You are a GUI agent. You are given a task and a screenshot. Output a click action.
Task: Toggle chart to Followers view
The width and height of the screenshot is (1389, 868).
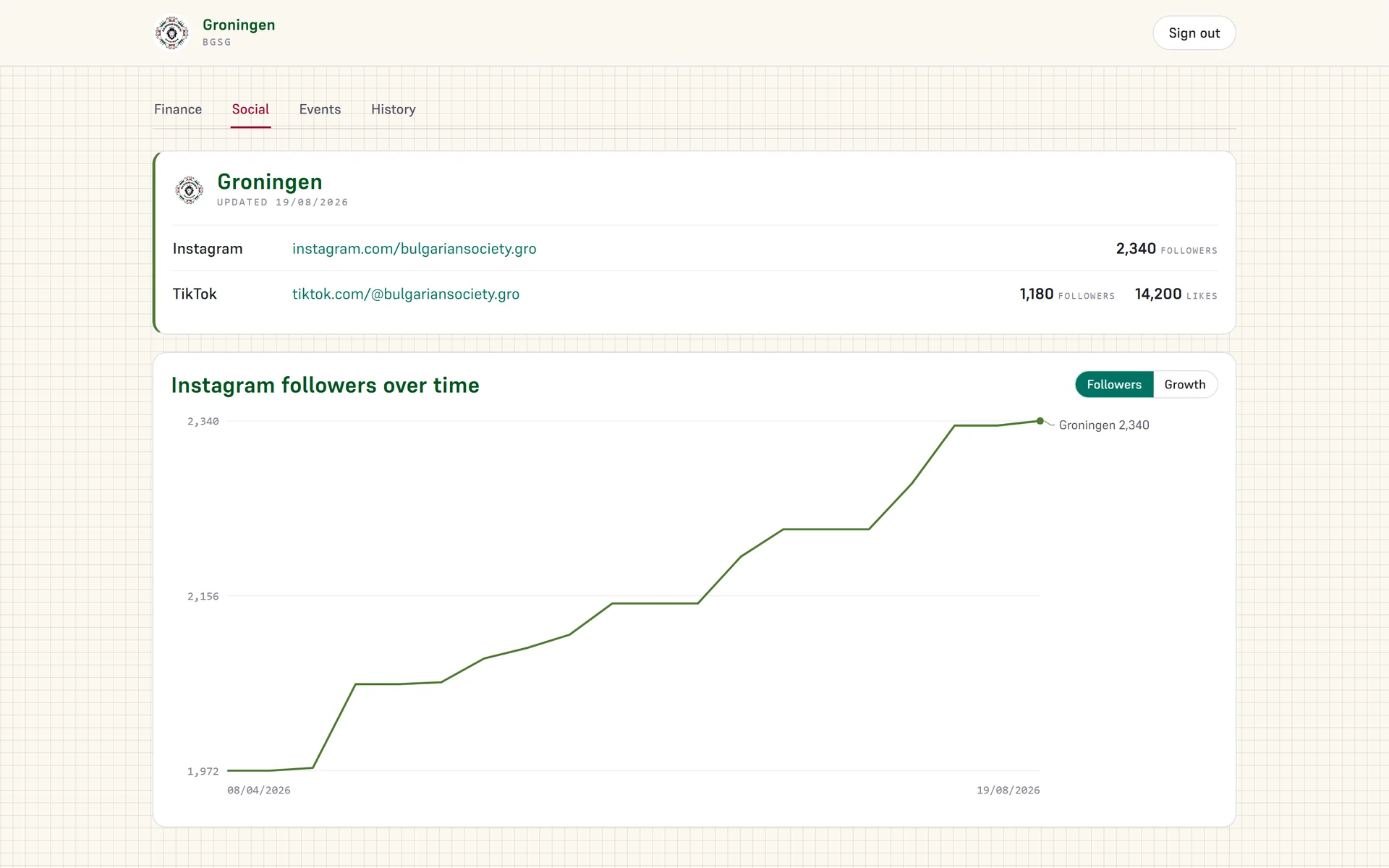pyautogui.click(x=1114, y=385)
